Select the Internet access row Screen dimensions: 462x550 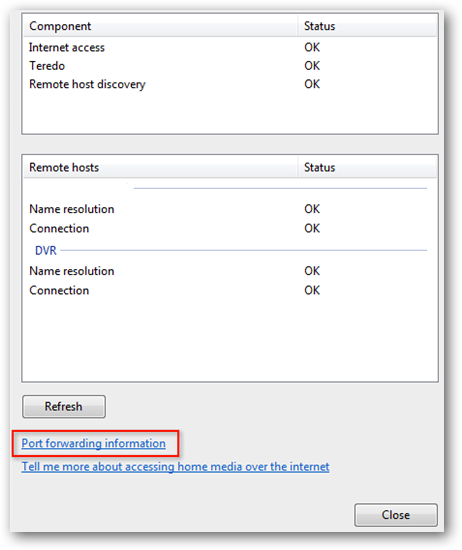(230, 47)
